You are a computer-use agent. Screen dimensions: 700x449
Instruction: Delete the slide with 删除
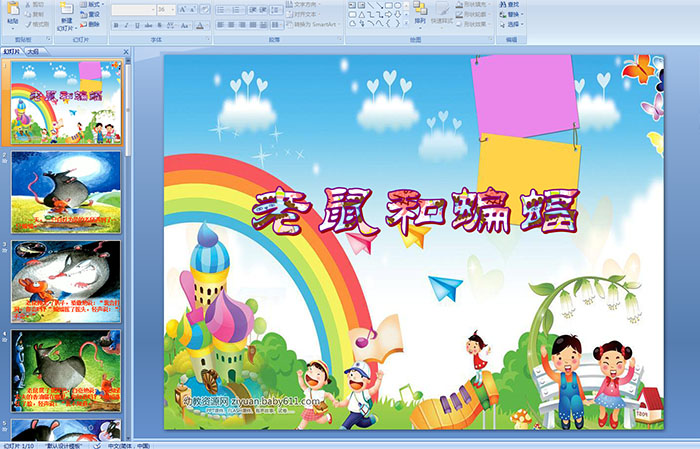(90, 24)
